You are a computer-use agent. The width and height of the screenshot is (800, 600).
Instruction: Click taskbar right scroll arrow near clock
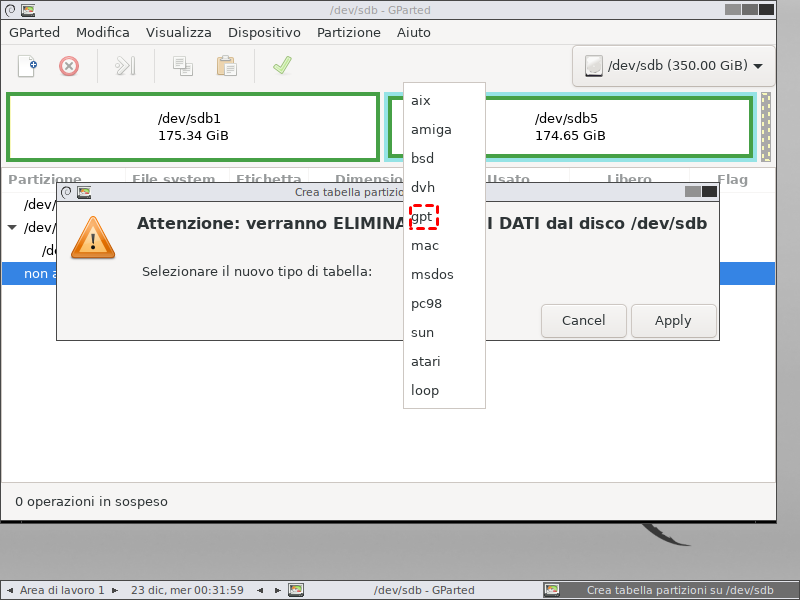(278, 590)
